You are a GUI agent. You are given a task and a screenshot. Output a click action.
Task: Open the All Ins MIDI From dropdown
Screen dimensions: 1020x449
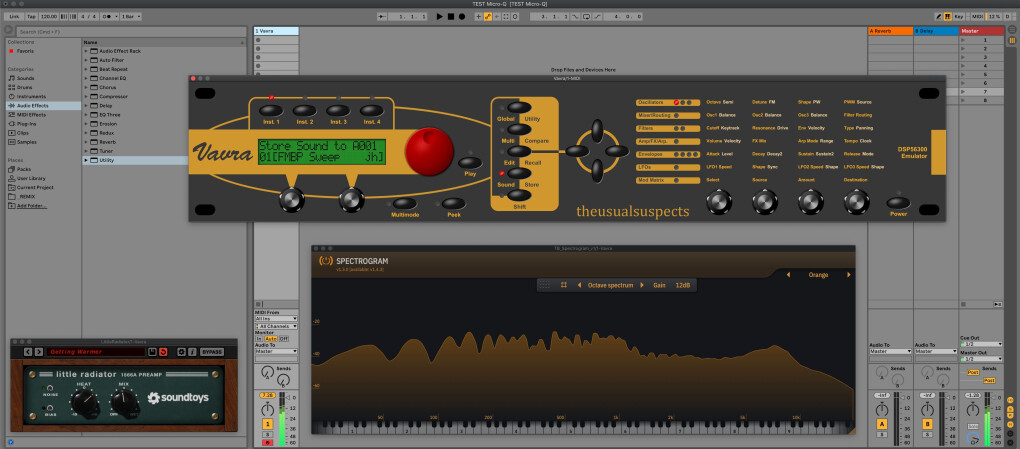(276, 318)
